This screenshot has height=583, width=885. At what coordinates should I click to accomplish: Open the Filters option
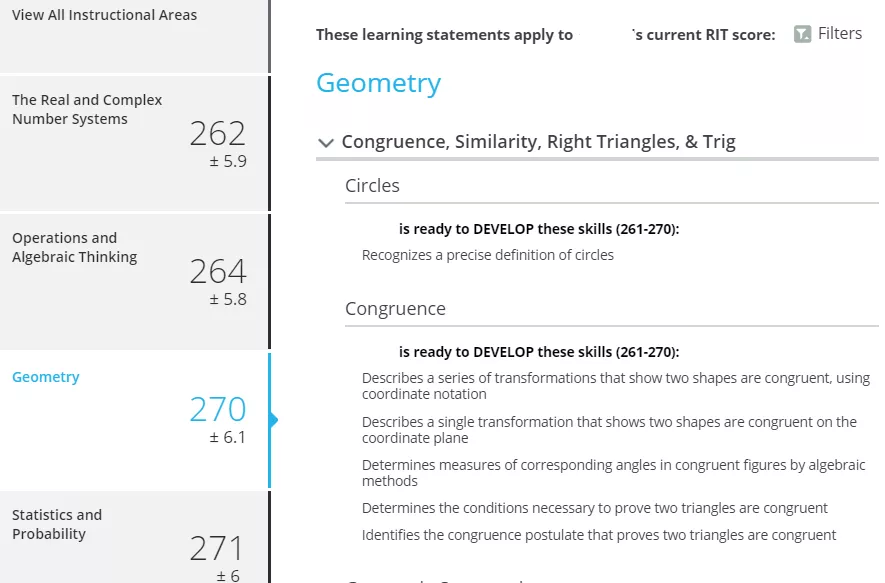click(x=827, y=34)
